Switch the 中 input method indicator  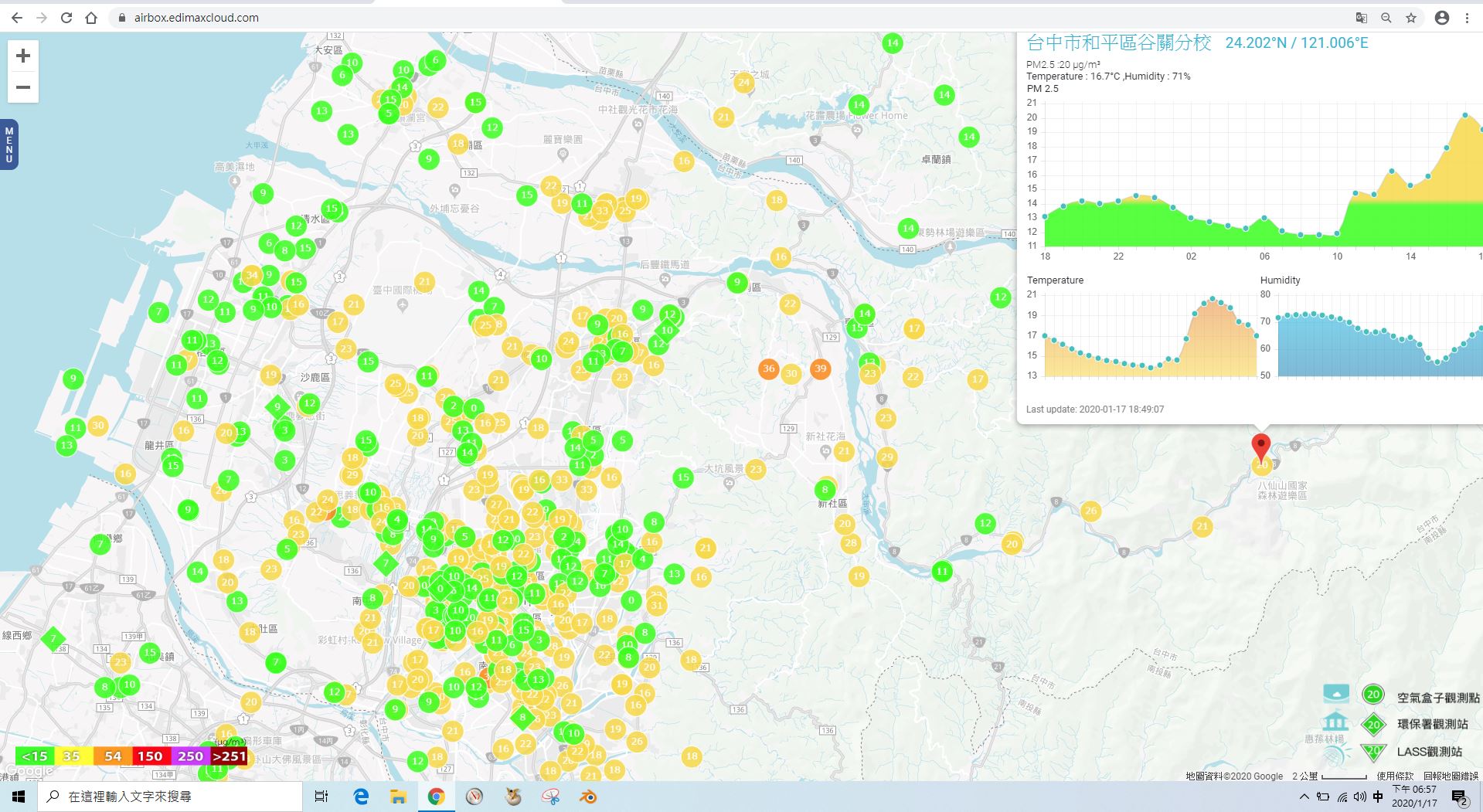[x=1378, y=797]
